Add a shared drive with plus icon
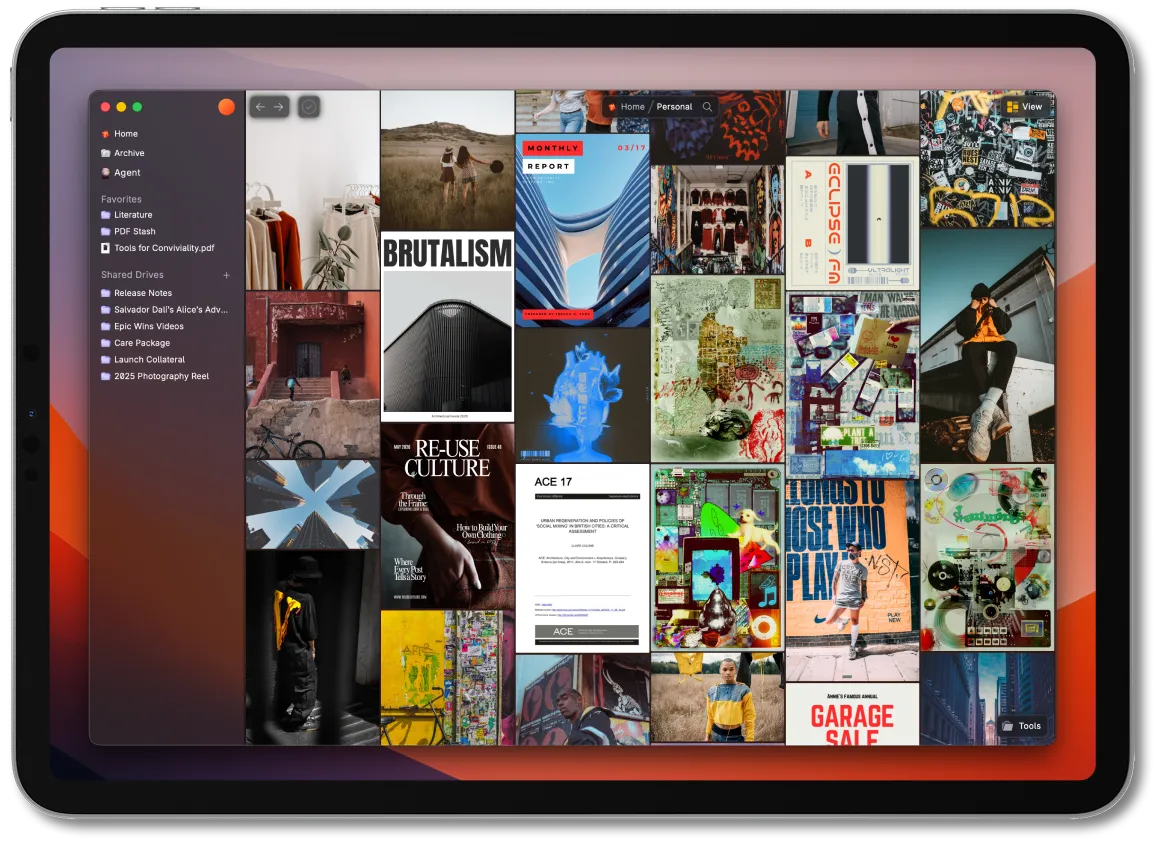Image resolution: width=1163 pixels, height=844 pixels. tap(226, 275)
